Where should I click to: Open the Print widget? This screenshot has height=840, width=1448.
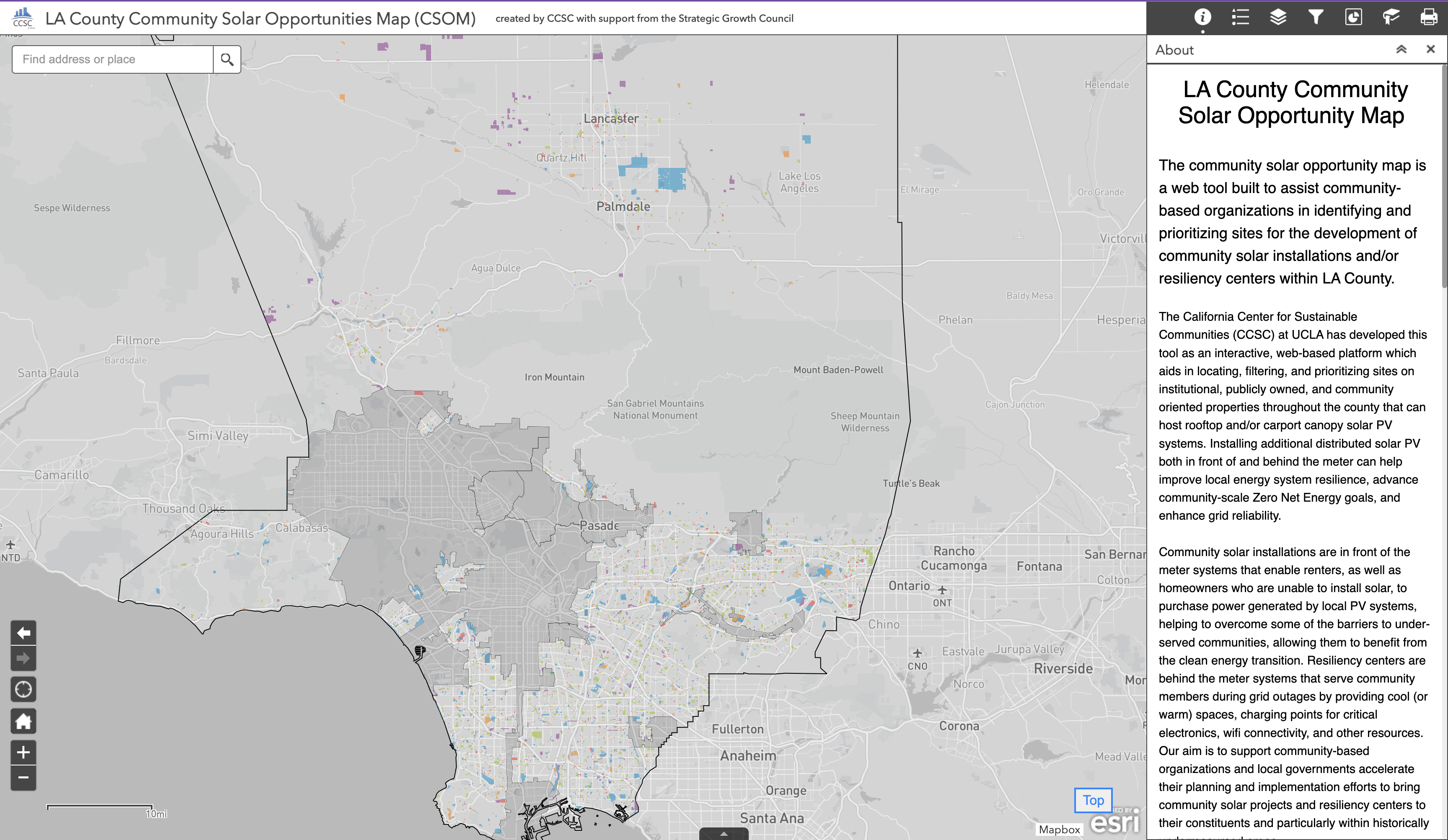click(1428, 17)
